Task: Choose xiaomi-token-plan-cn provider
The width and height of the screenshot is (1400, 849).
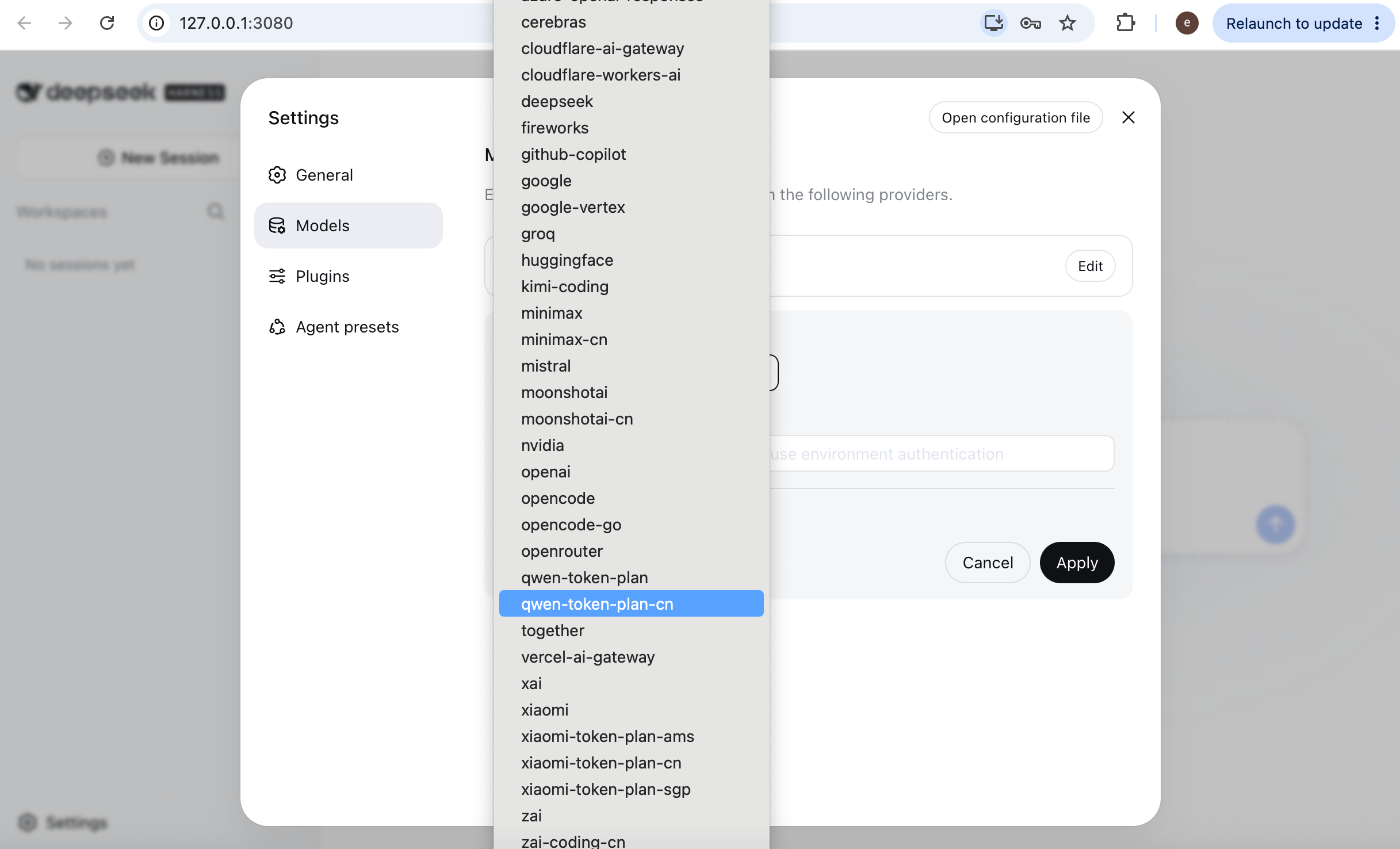Action: coord(632,763)
